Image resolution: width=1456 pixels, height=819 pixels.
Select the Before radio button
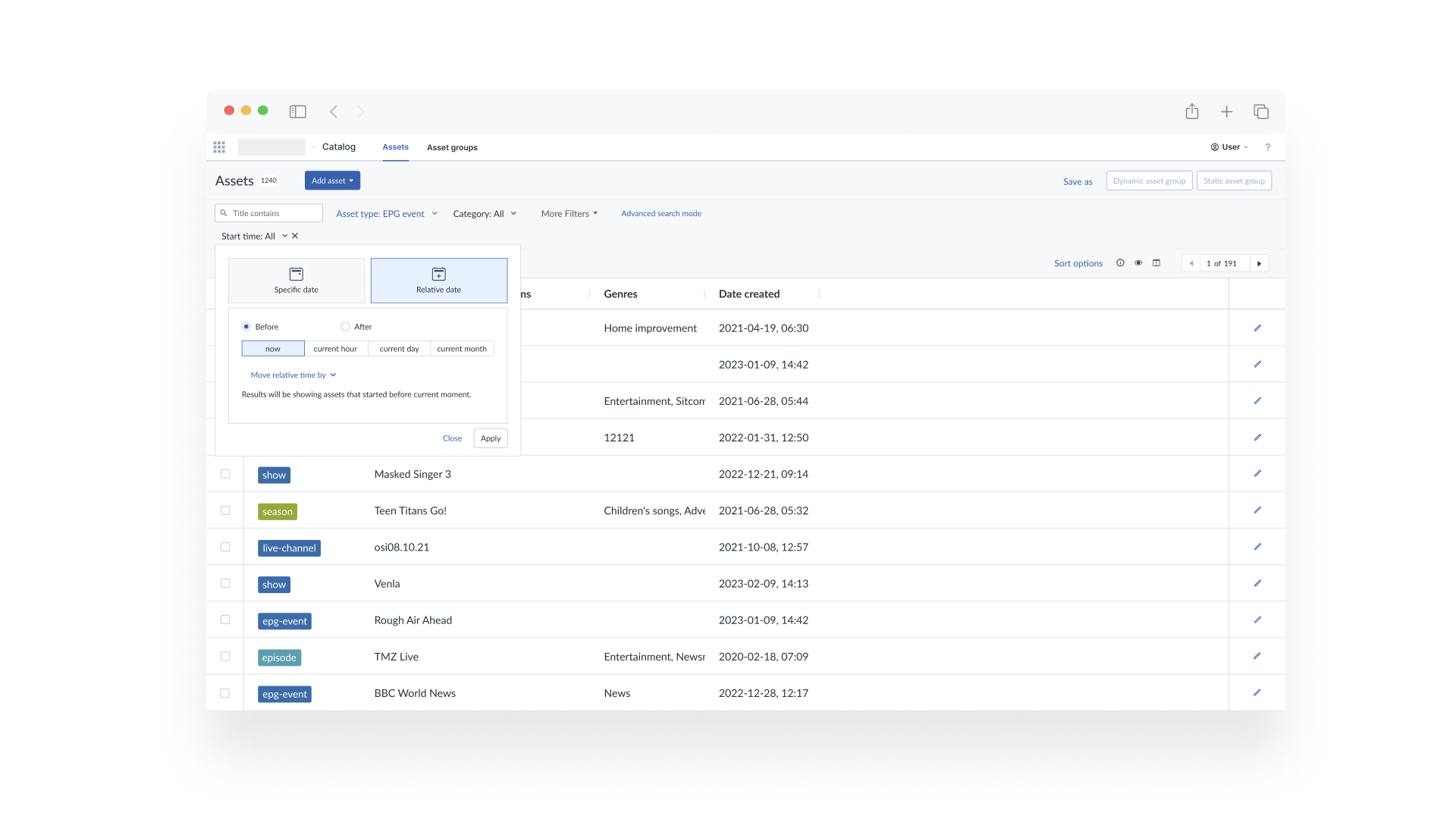click(247, 326)
